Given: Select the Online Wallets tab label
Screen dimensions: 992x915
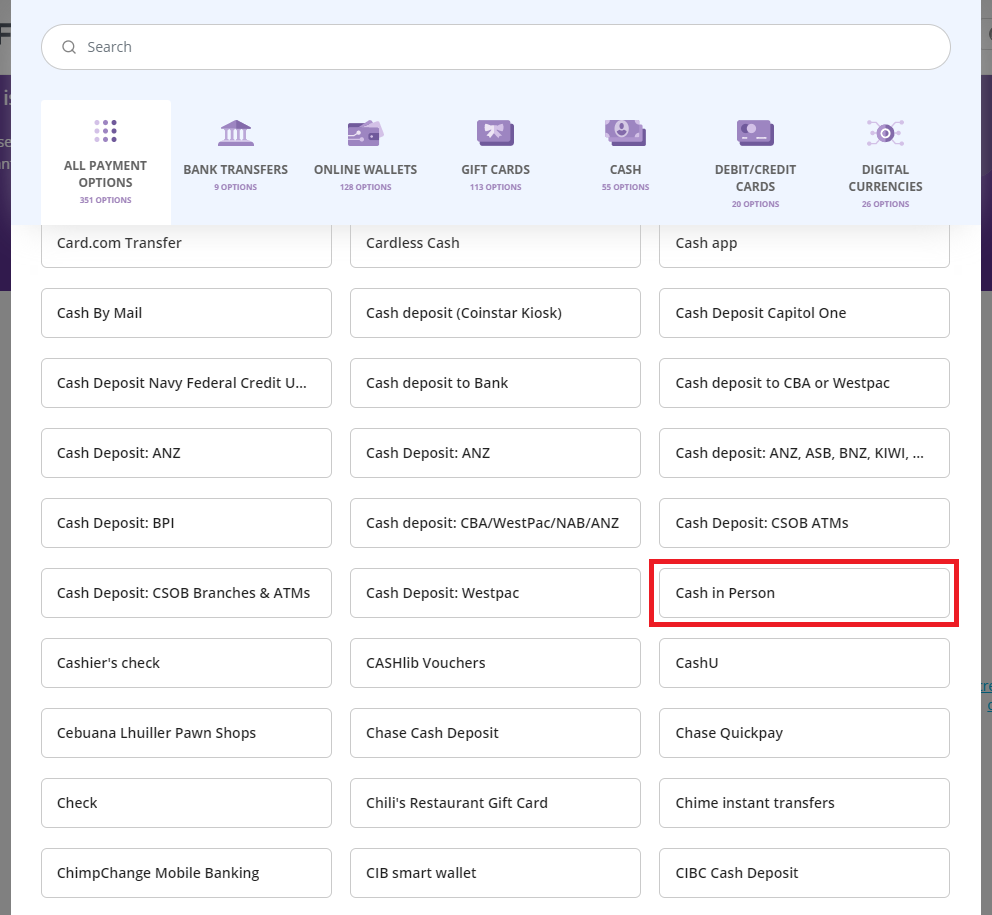Looking at the screenshot, I should click(x=366, y=170).
